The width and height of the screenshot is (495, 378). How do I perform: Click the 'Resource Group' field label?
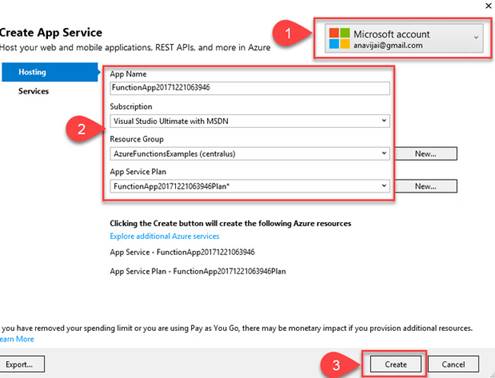pos(137,139)
